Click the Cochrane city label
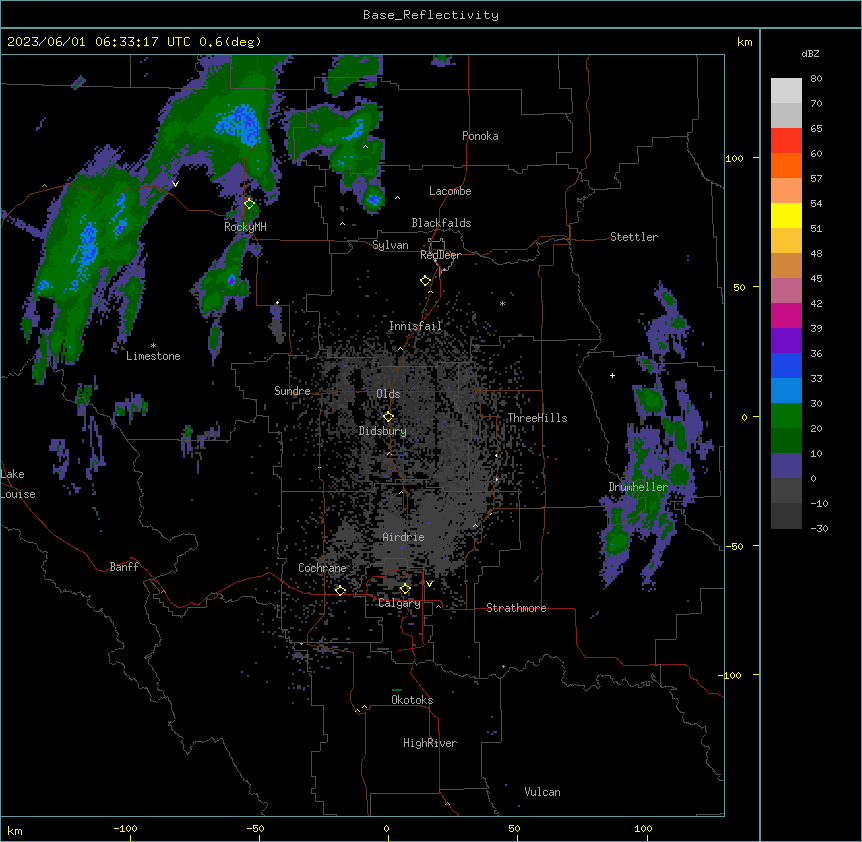862x842 pixels. (322, 568)
